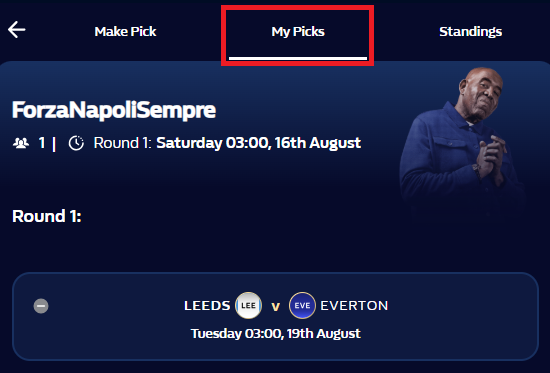This screenshot has width=550, height=373.
Task: Click the presenter photo in header
Action: click(x=461, y=144)
